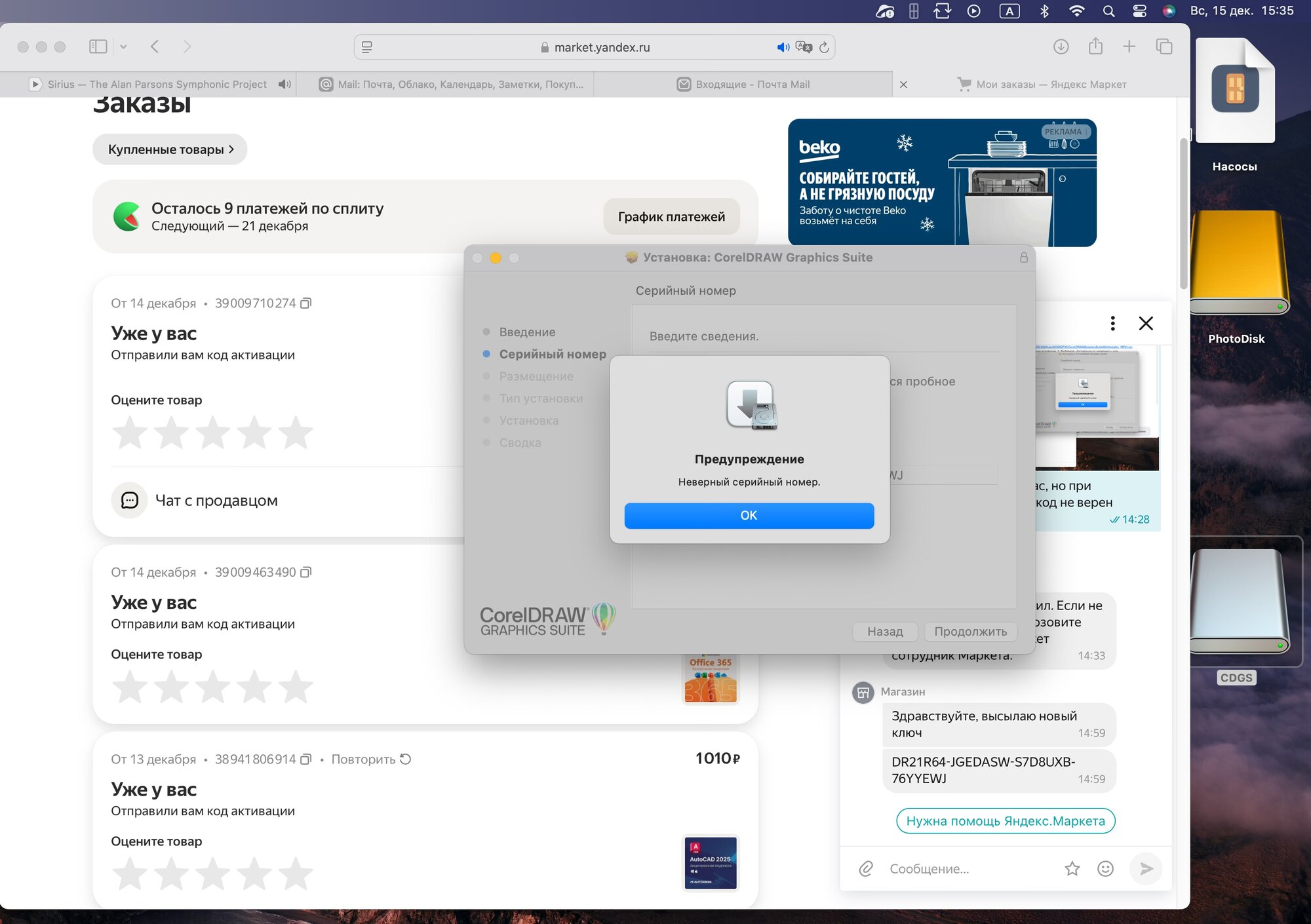
Task: Mute tab audio from address bar speaker
Action: (783, 47)
